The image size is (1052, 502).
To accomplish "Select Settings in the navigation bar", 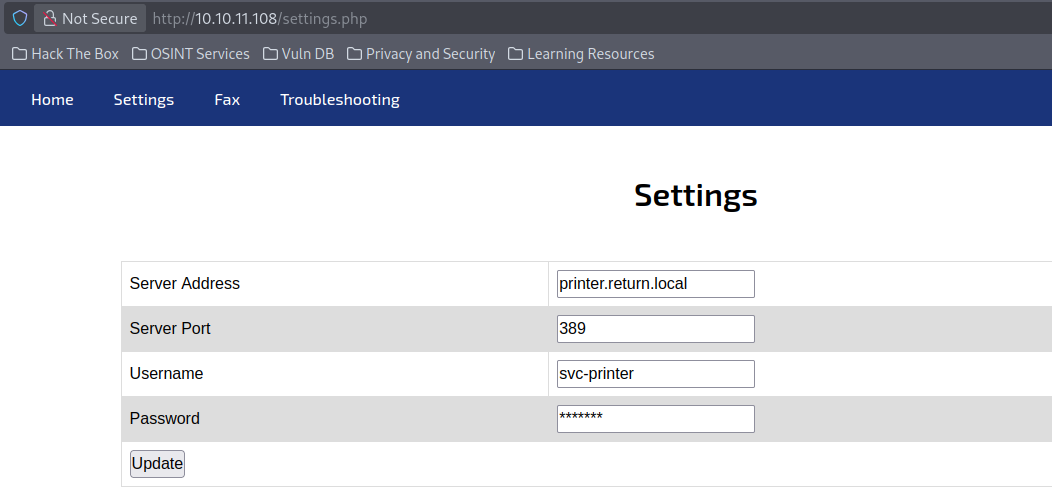I will pos(143,99).
